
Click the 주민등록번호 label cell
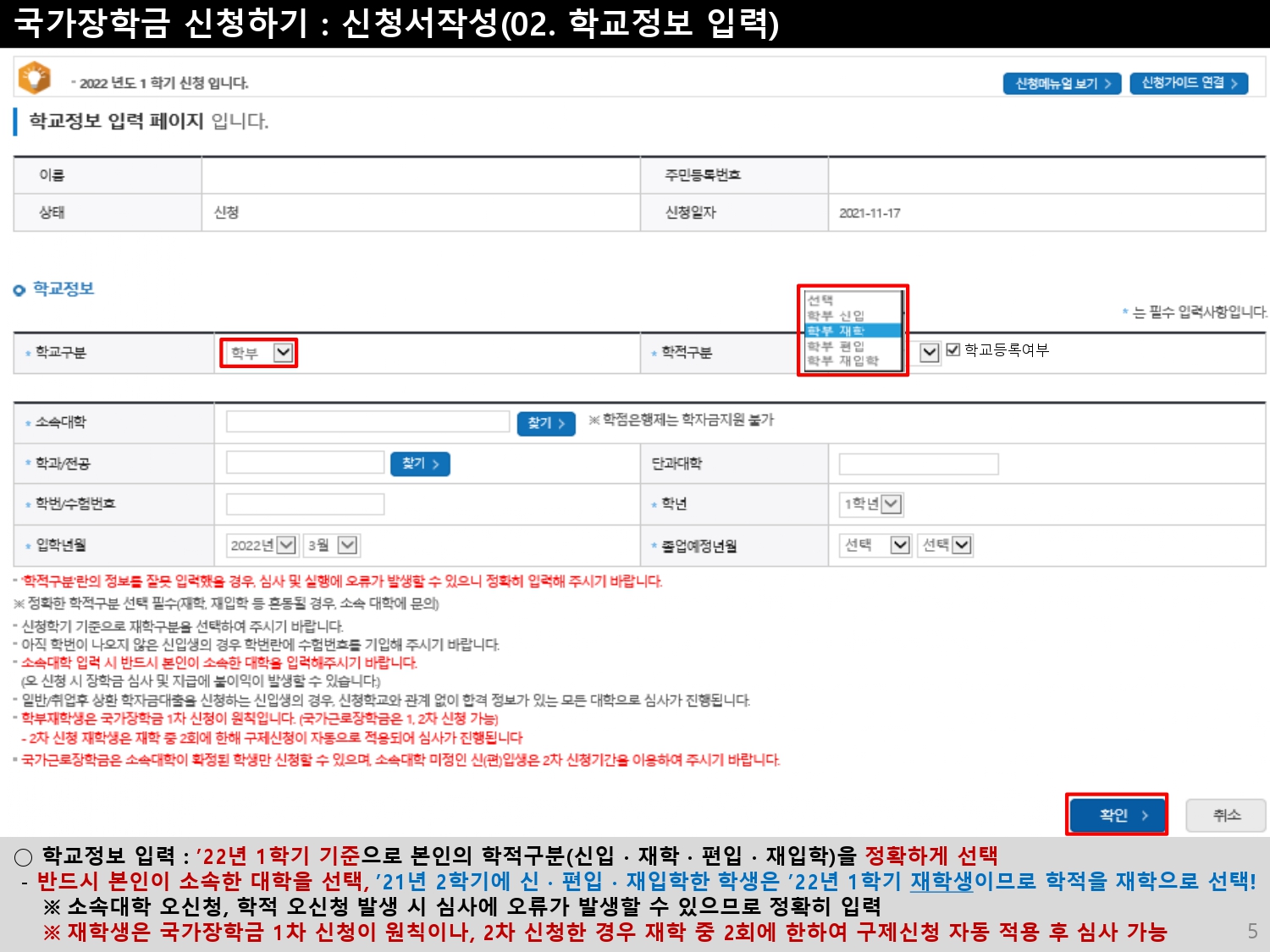point(734,175)
